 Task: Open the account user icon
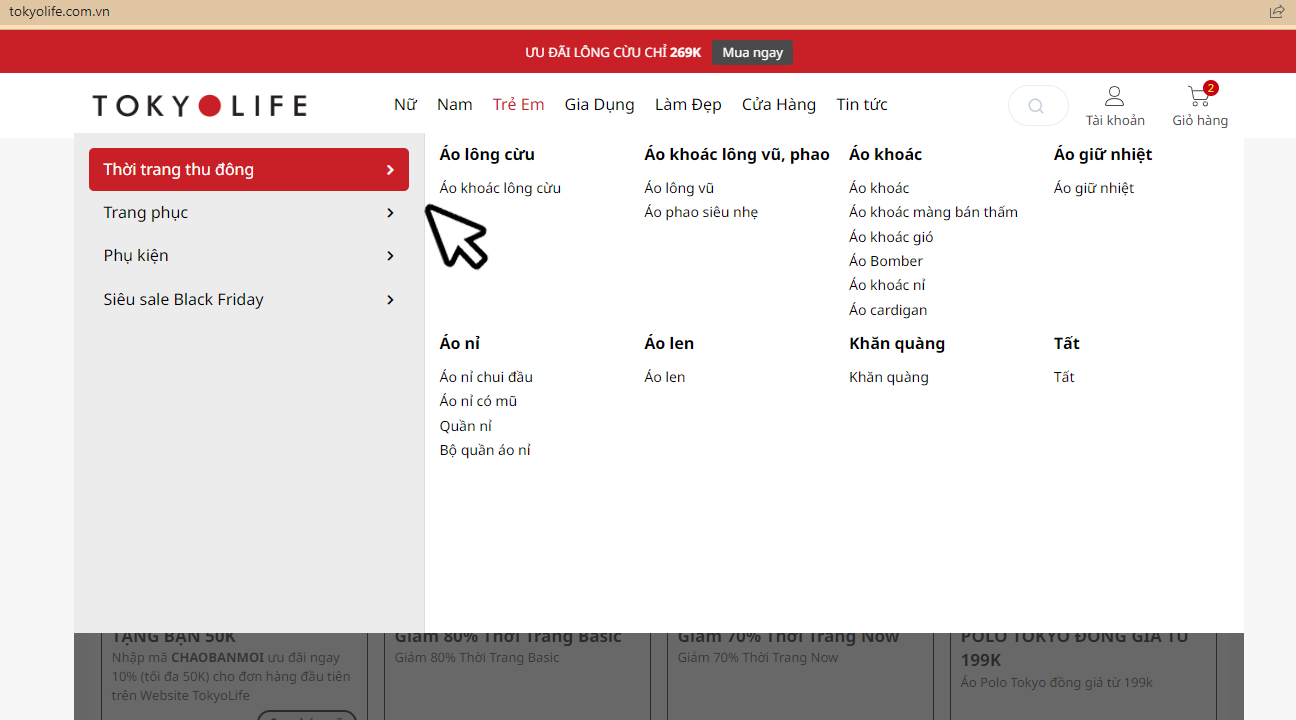[x=1114, y=97]
